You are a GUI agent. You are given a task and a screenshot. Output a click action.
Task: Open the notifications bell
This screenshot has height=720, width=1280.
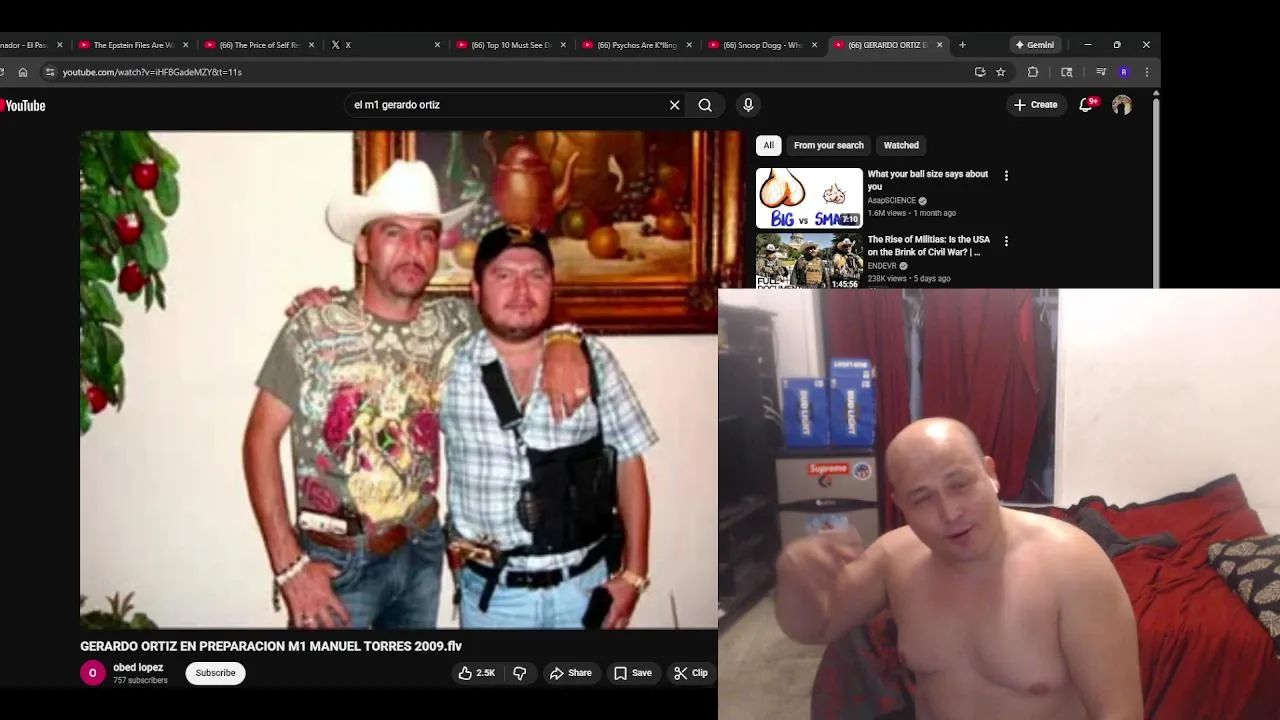coord(1086,104)
